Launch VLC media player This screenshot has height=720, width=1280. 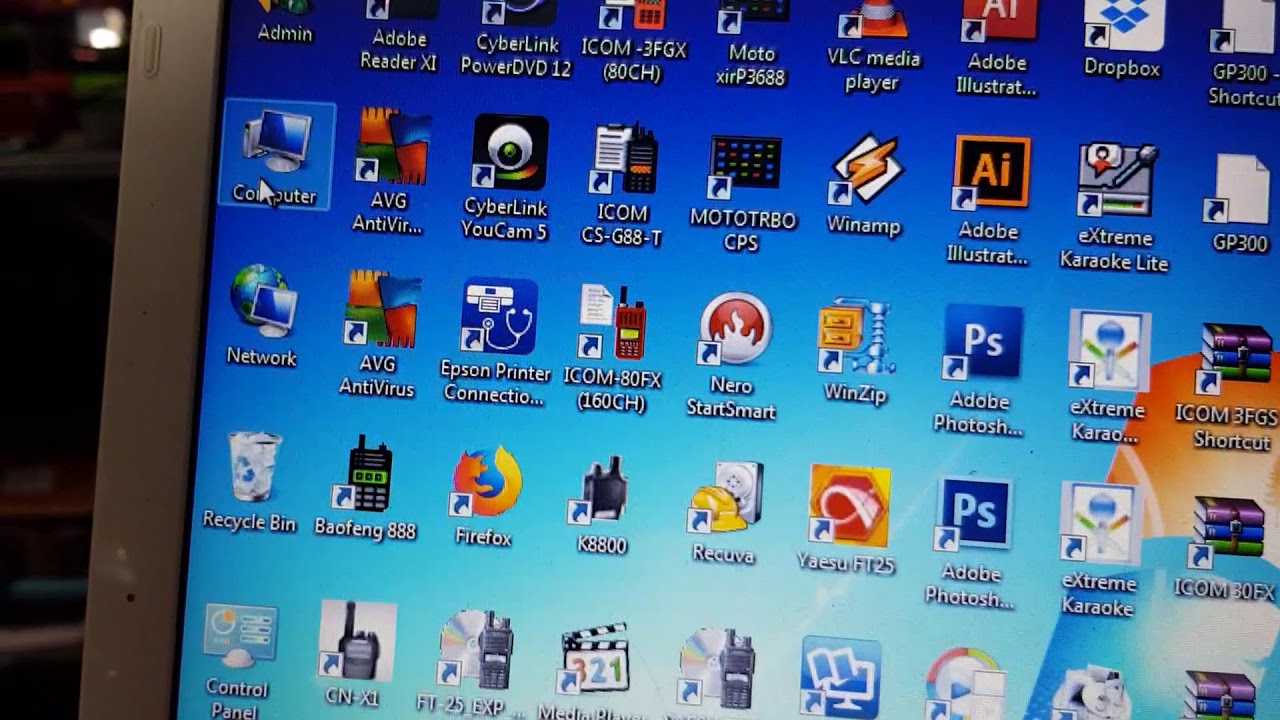(x=873, y=47)
